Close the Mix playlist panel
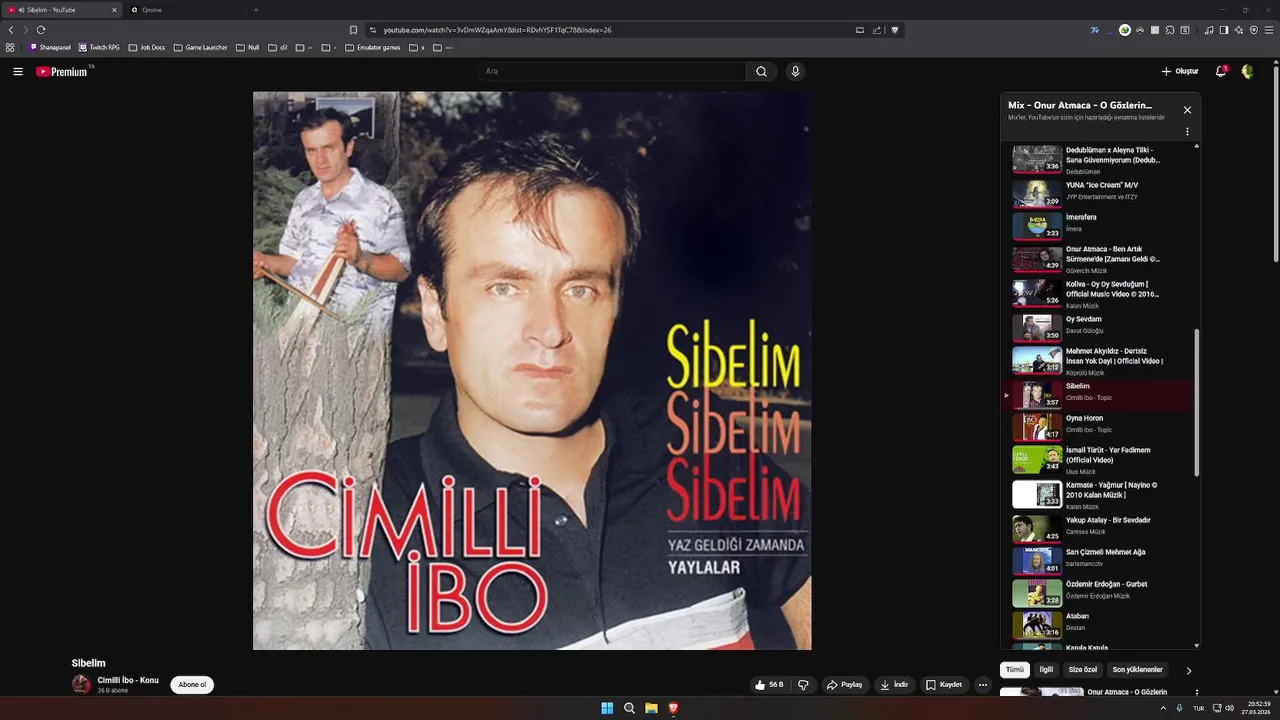This screenshot has width=1280, height=720. pyautogui.click(x=1187, y=110)
